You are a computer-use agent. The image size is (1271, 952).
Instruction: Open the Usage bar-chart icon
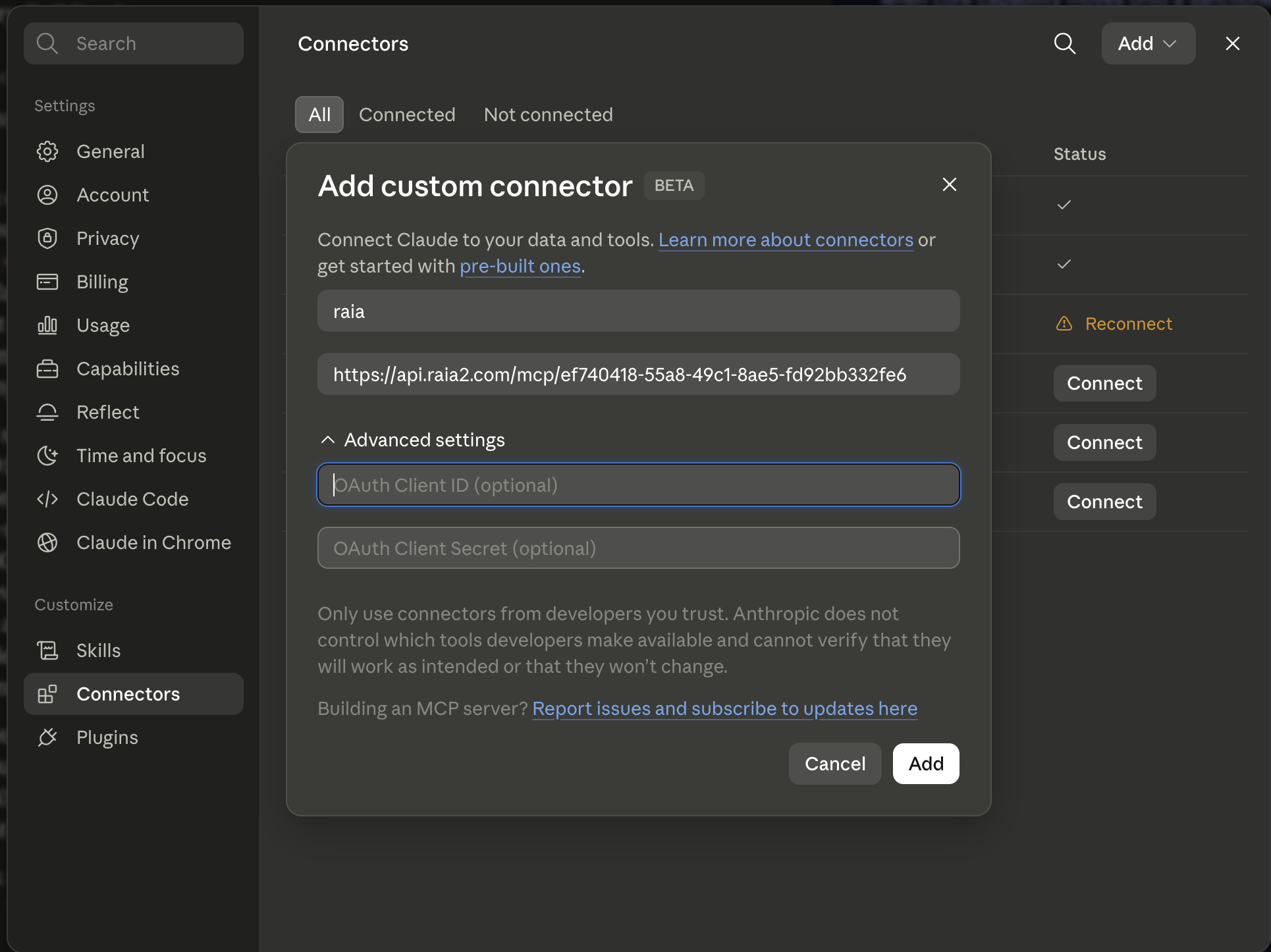(47, 325)
